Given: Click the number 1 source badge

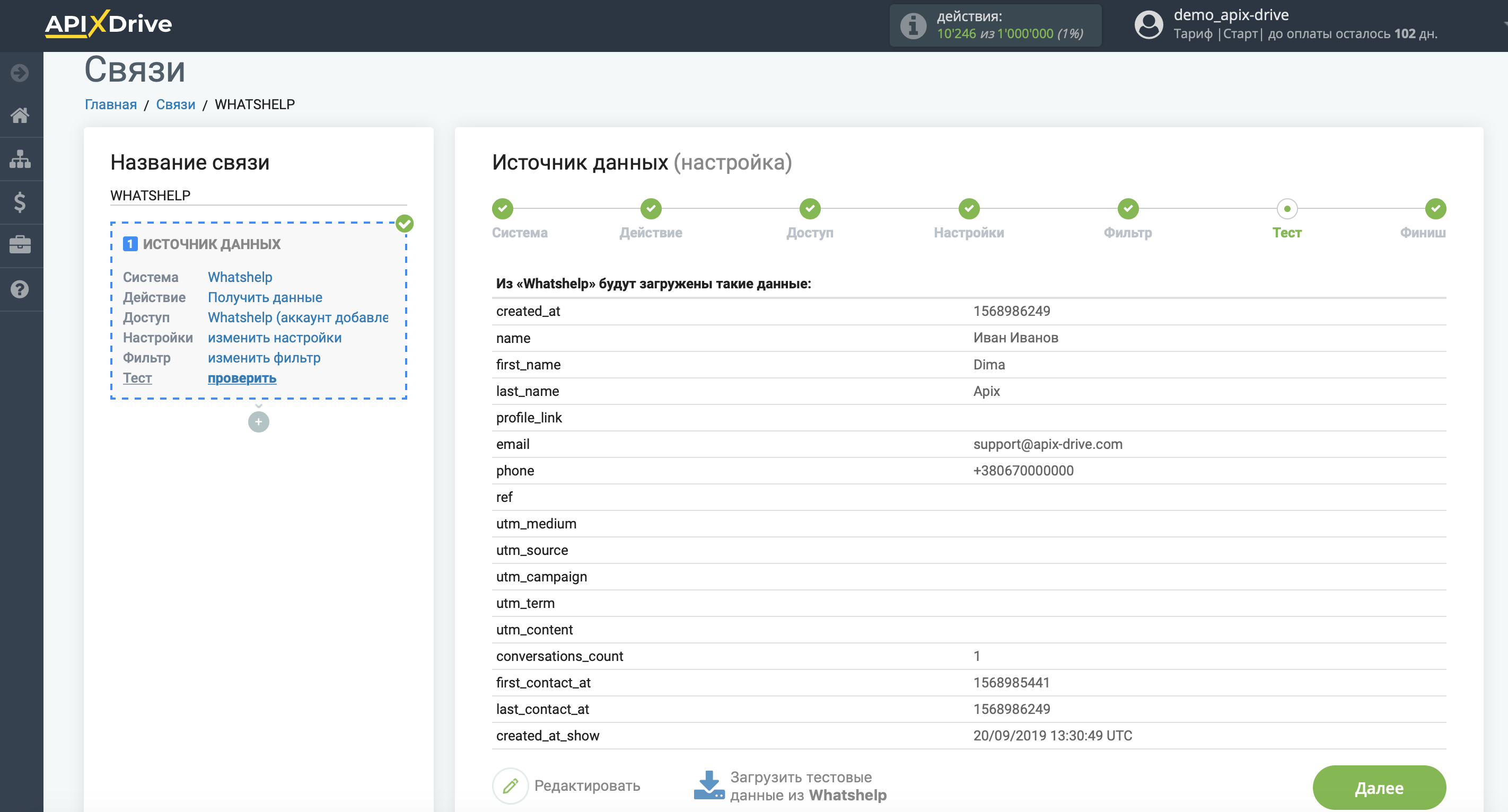Looking at the screenshot, I should pos(130,244).
